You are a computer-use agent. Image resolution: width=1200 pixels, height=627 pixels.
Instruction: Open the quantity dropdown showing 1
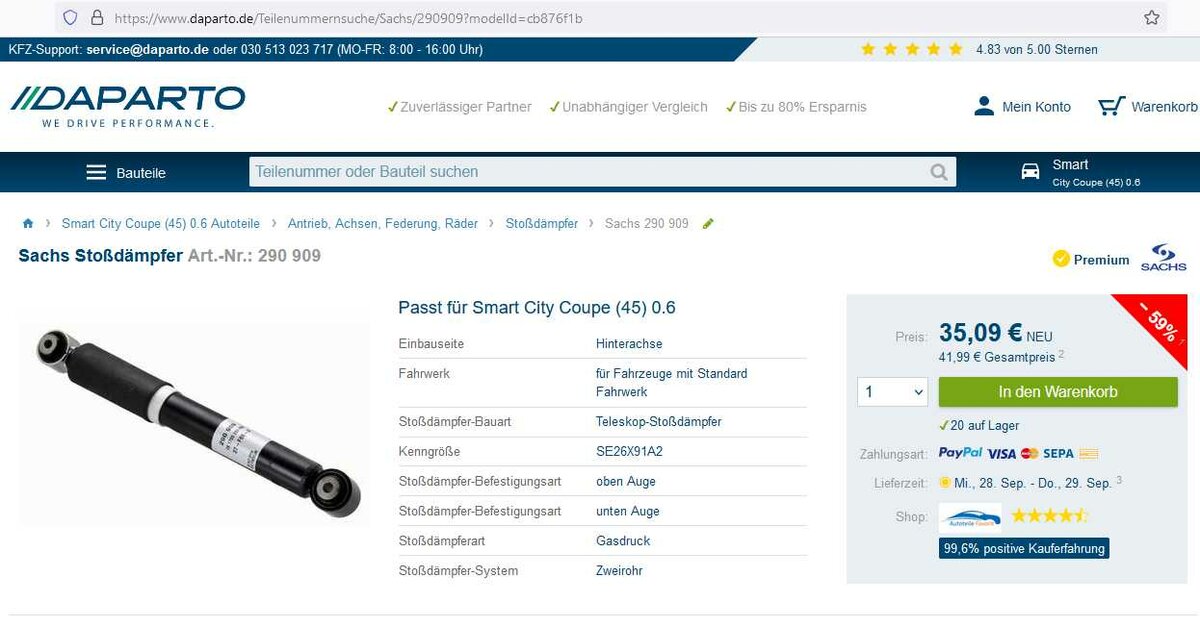coord(892,392)
